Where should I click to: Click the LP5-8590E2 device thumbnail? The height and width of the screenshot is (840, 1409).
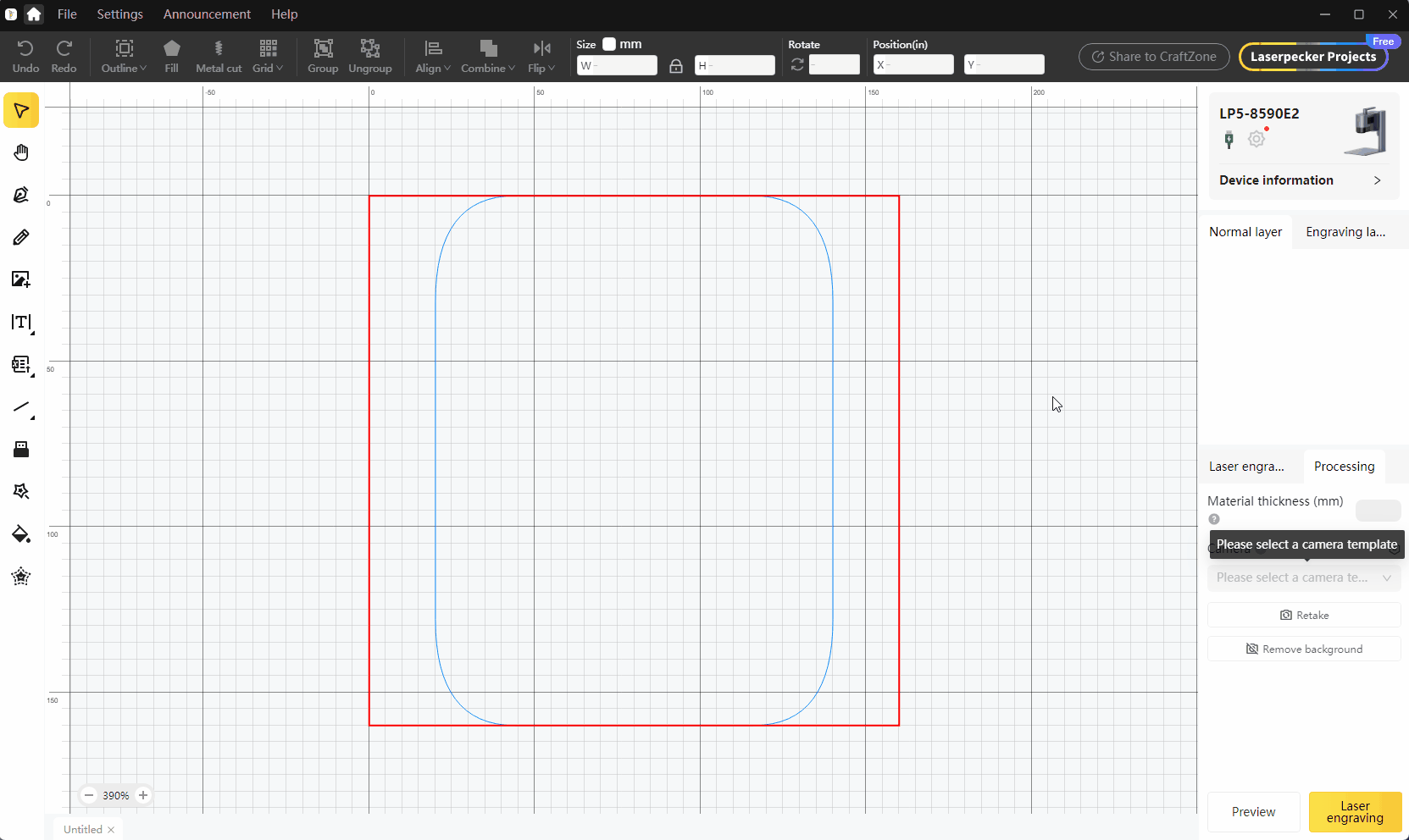tap(1365, 131)
